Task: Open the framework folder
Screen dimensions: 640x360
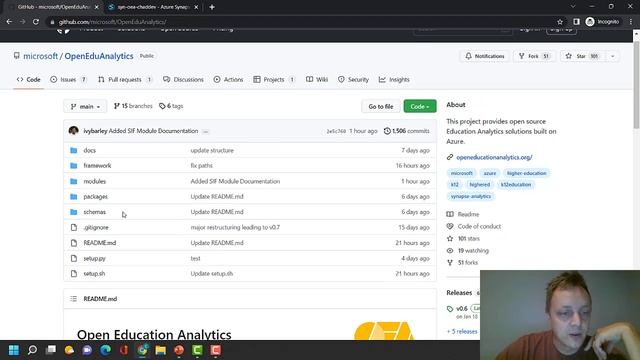Action: click(x=97, y=166)
